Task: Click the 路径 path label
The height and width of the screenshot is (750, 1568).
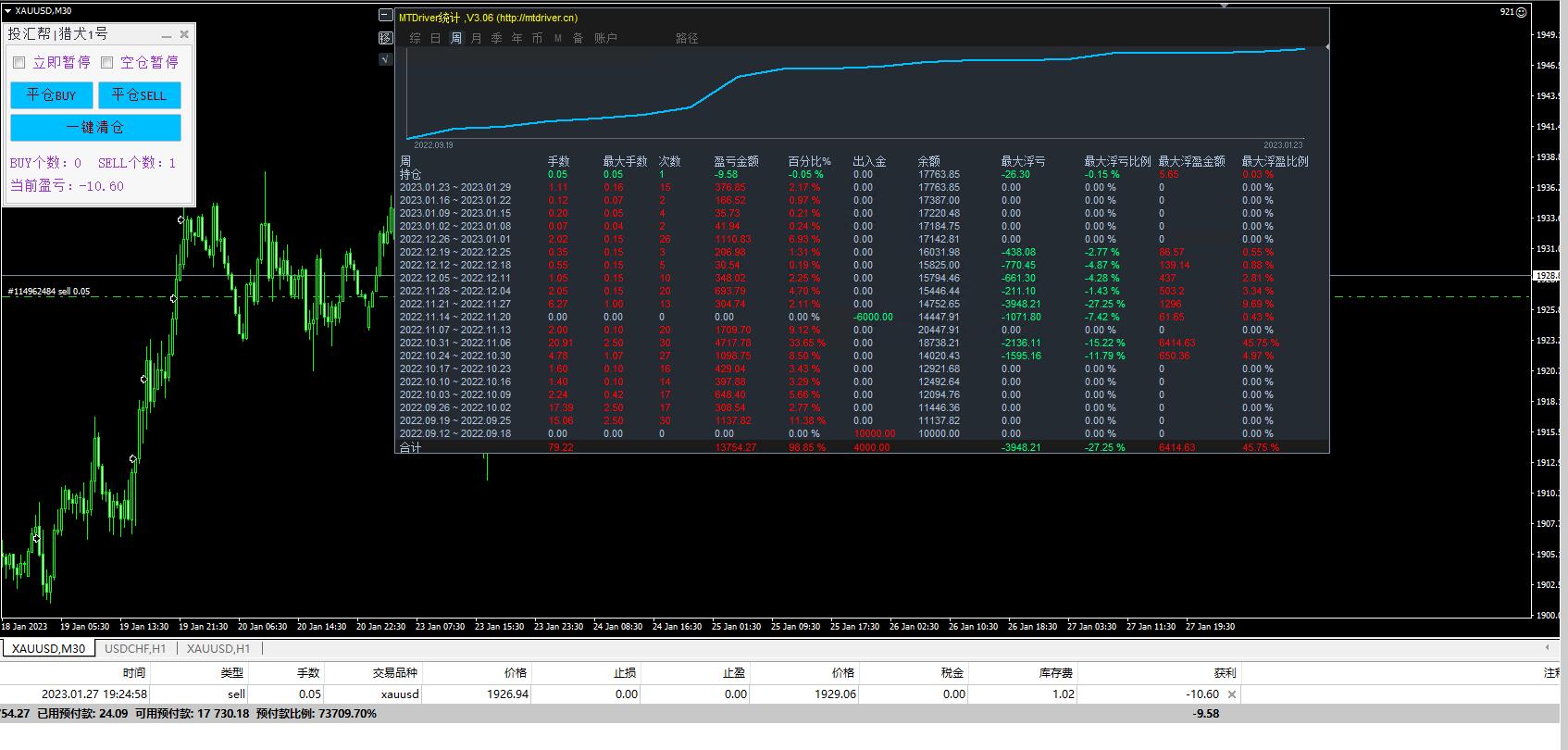Action: pos(687,38)
